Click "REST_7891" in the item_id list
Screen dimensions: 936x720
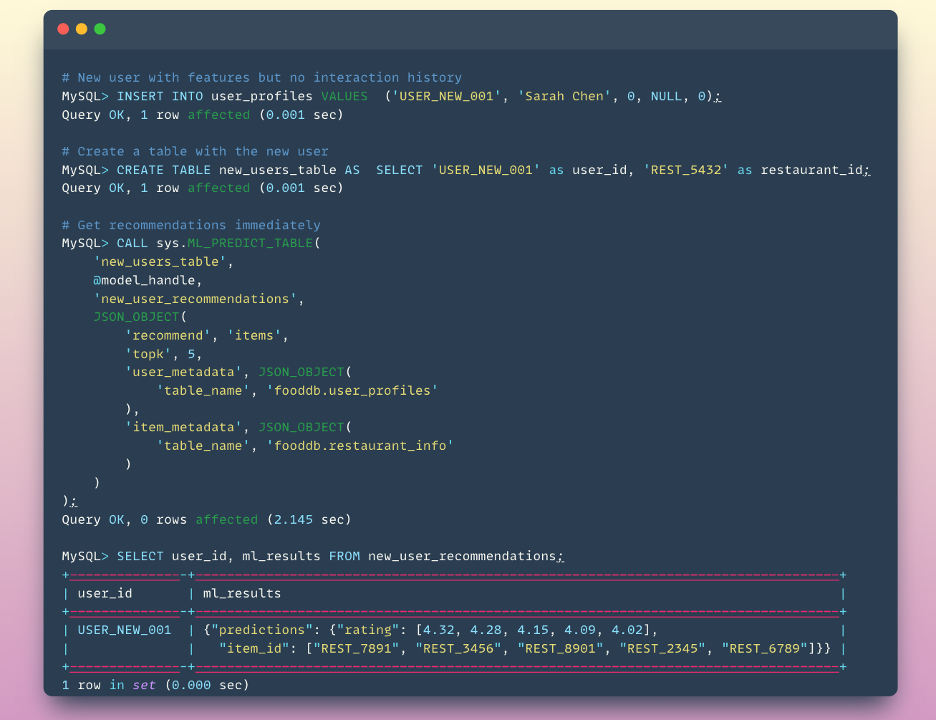[x=356, y=648]
